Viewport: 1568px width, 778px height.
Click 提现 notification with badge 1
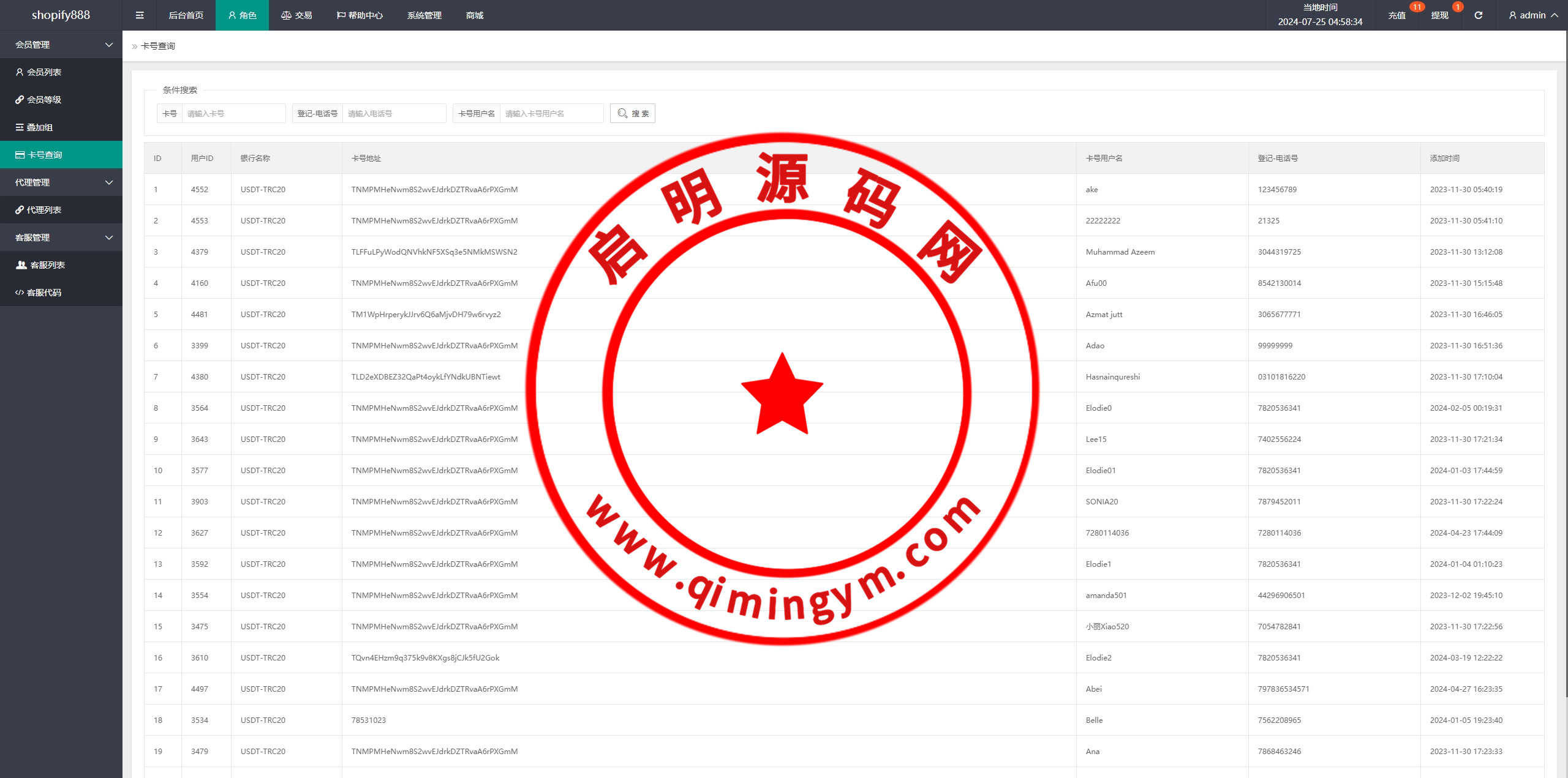point(1440,15)
